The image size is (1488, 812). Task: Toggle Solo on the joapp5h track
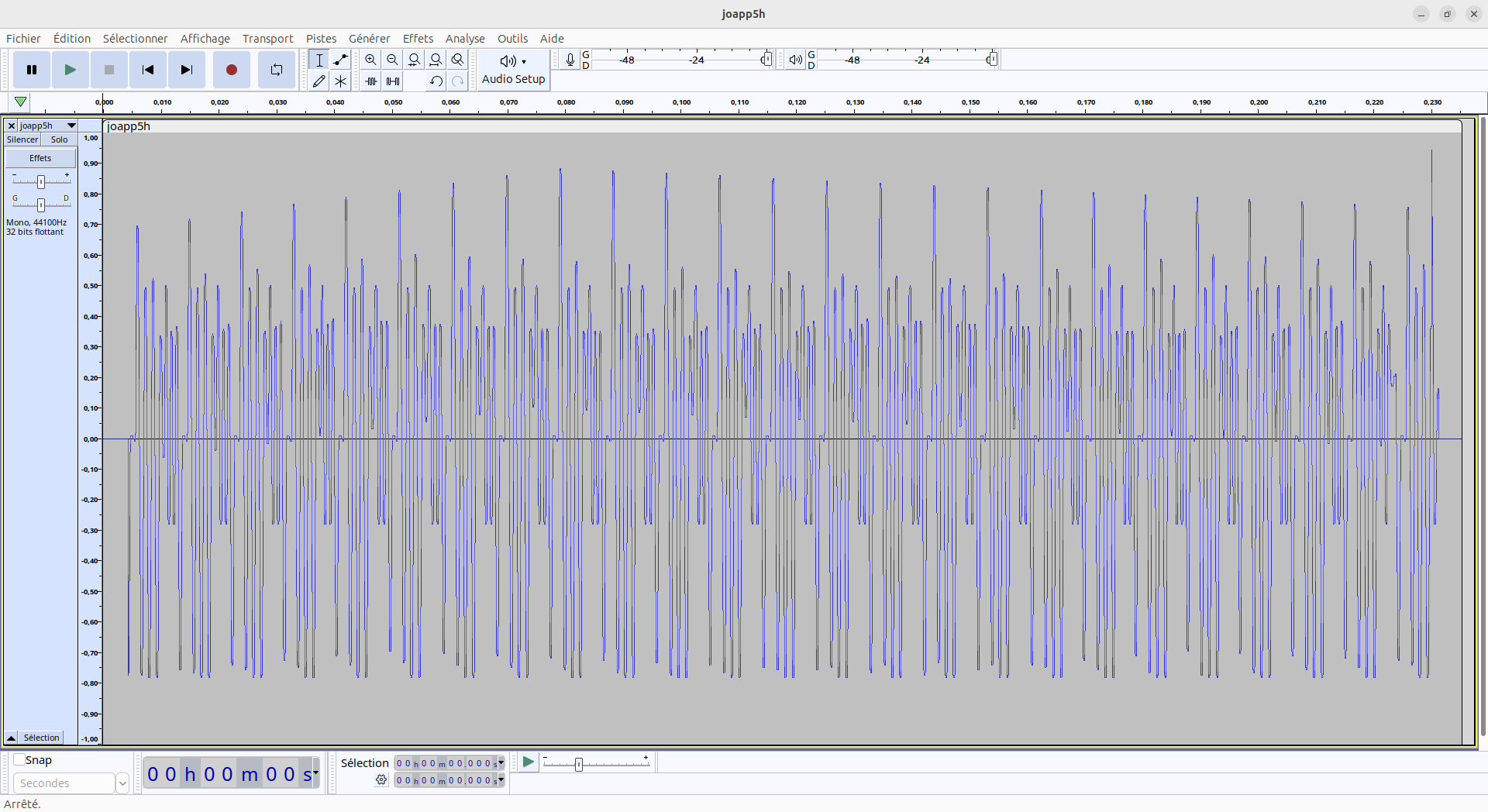[x=59, y=139]
